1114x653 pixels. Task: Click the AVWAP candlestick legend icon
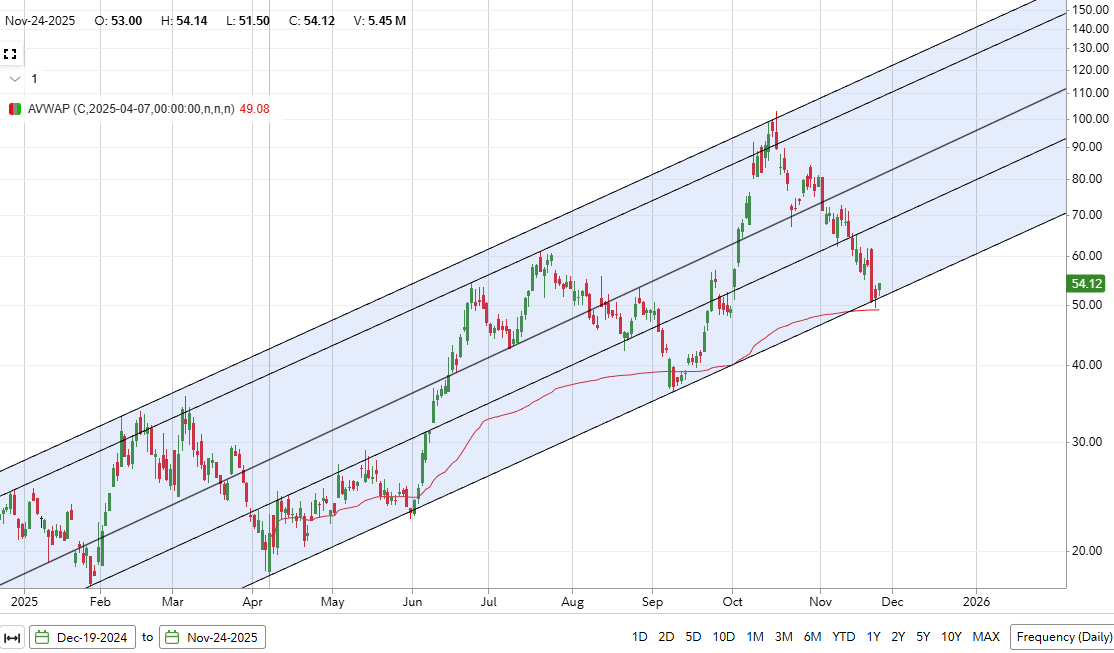(x=14, y=106)
